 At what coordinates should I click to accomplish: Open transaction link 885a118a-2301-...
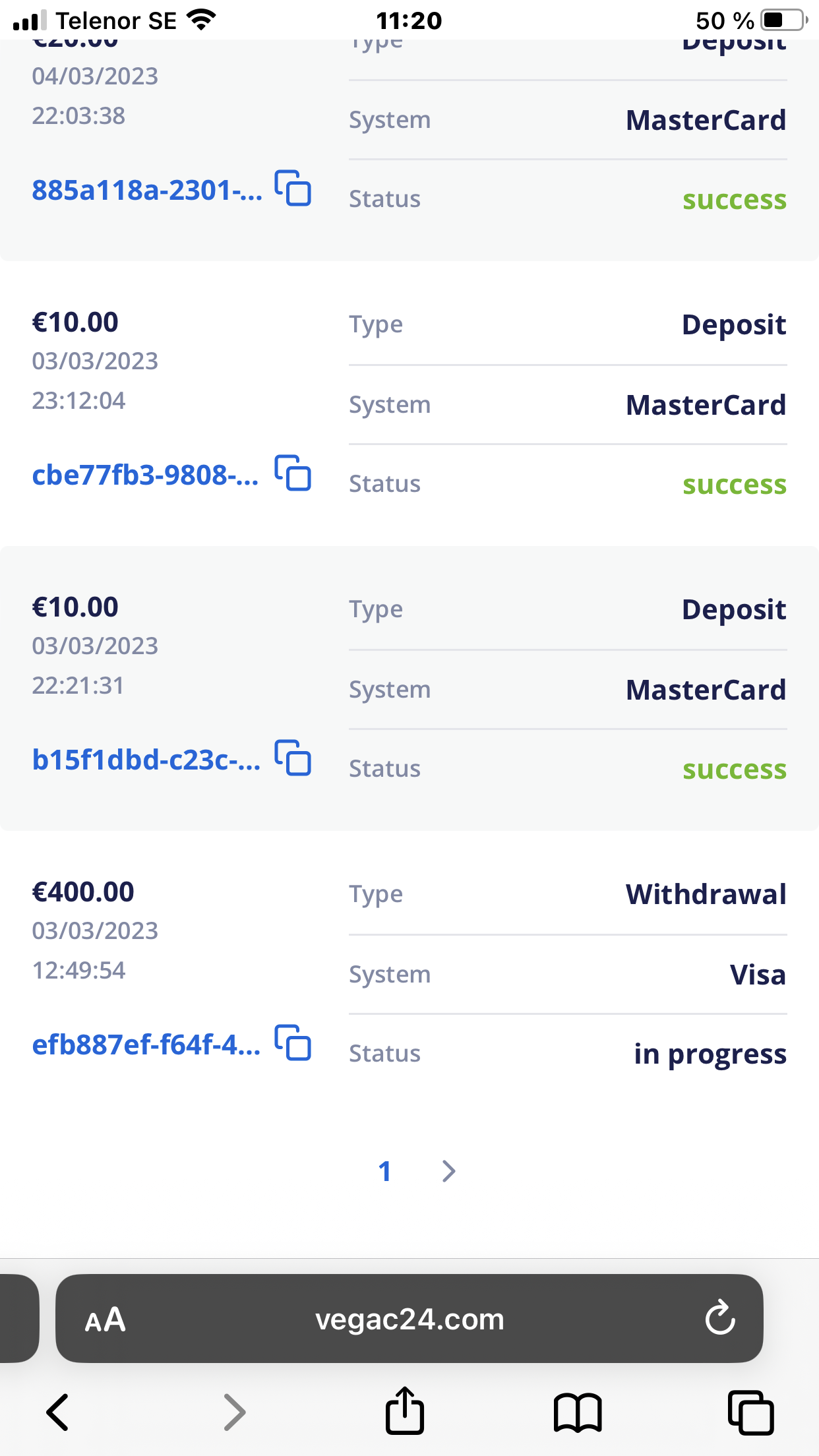(146, 191)
